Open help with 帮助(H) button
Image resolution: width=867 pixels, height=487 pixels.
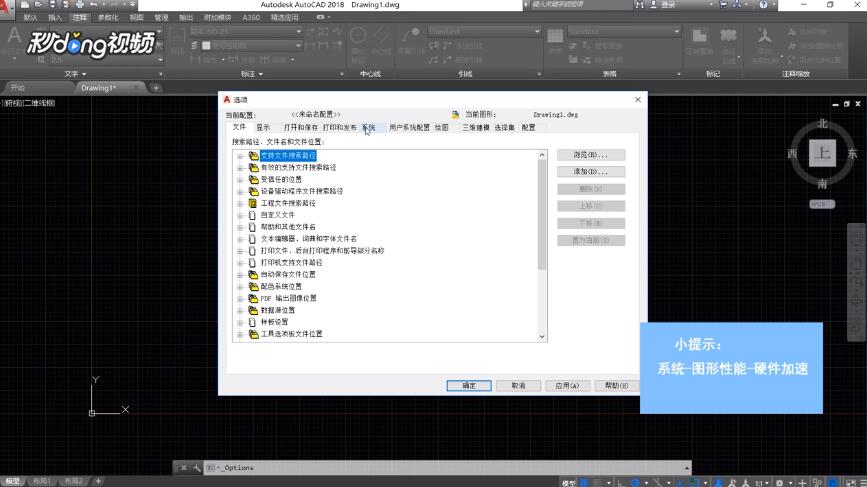pos(616,385)
